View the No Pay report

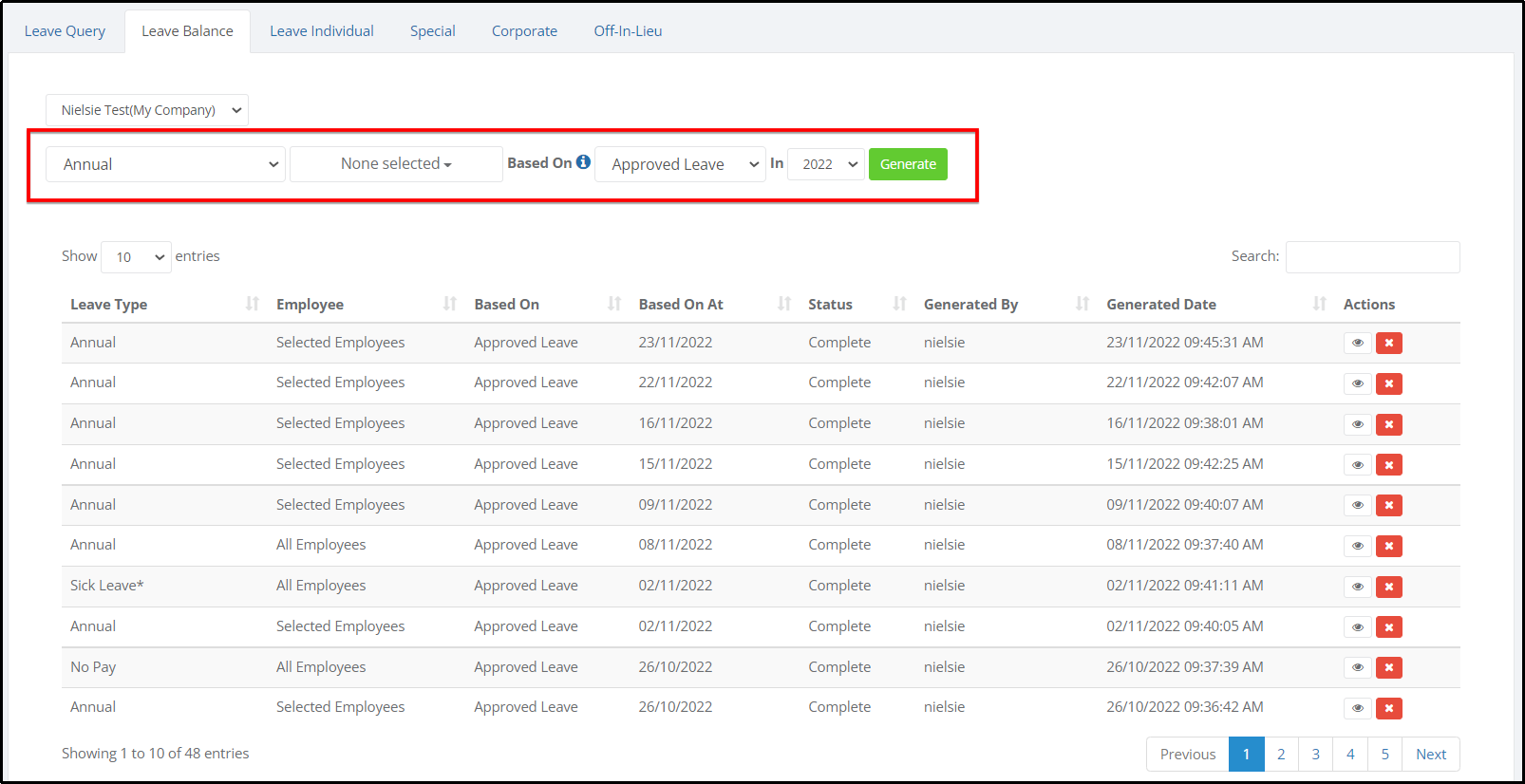click(x=1357, y=667)
